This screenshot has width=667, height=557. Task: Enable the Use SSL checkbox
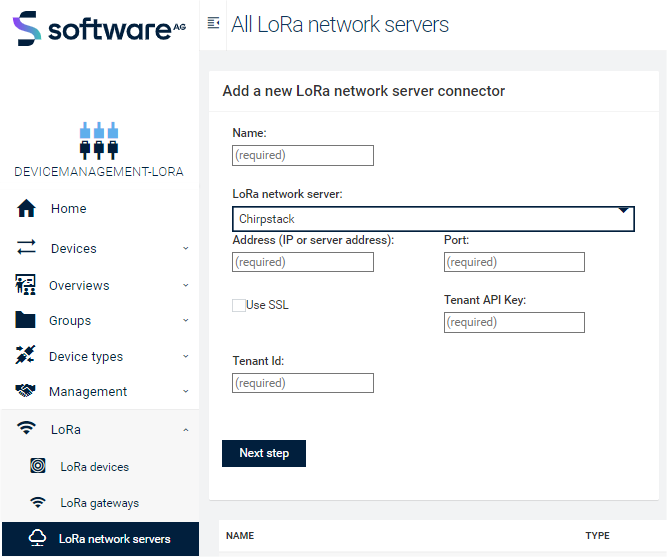click(239, 305)
